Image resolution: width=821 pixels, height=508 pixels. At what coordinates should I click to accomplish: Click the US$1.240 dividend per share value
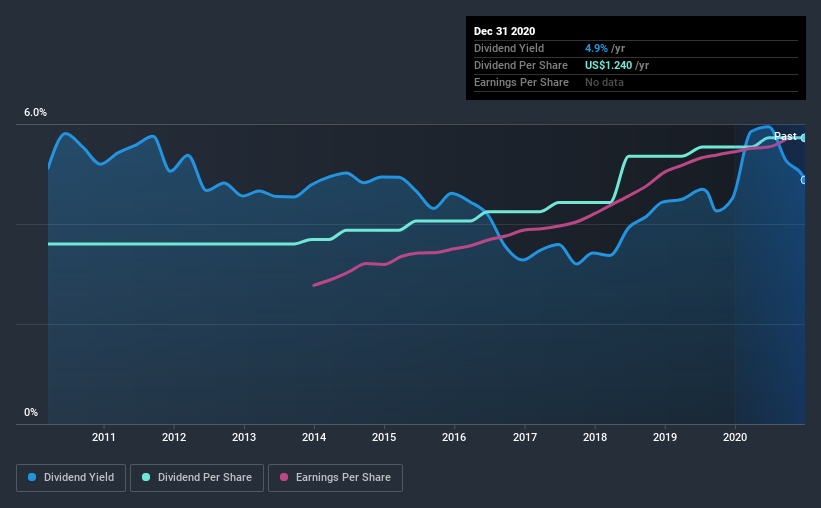pos(608,65)
